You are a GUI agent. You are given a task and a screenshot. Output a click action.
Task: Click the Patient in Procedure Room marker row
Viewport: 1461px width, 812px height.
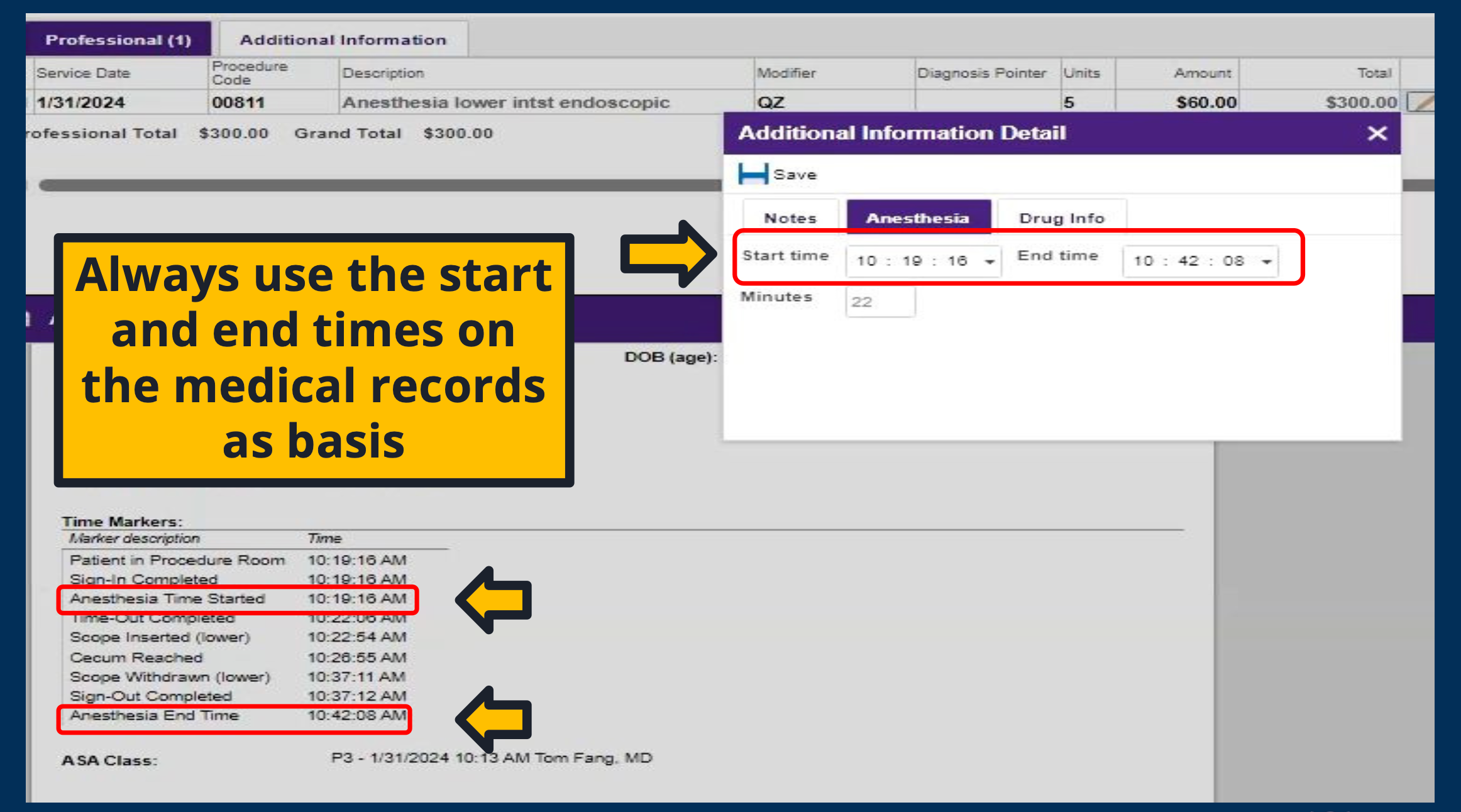tap(238, 560)
